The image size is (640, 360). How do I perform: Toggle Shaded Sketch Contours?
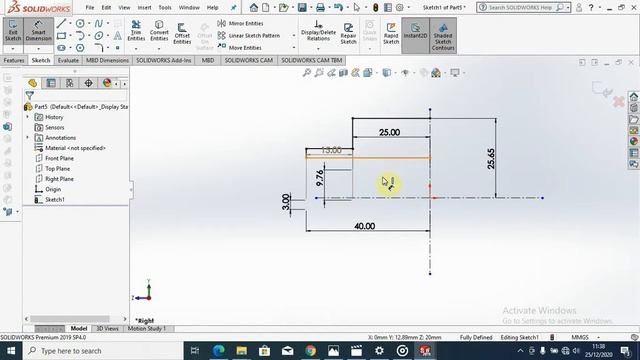(443, 36)
